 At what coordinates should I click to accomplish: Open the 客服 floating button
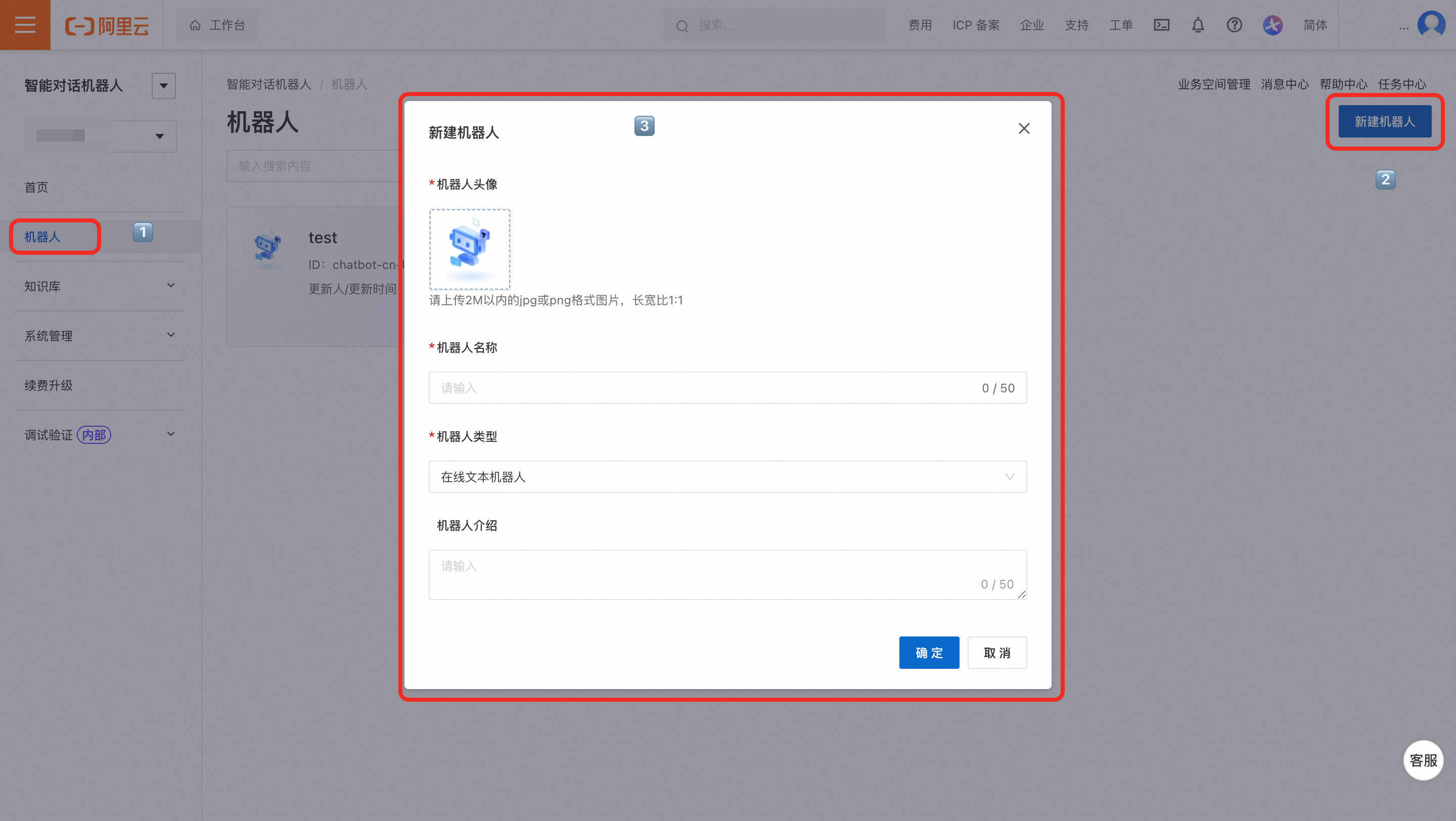pos(1423,760)
